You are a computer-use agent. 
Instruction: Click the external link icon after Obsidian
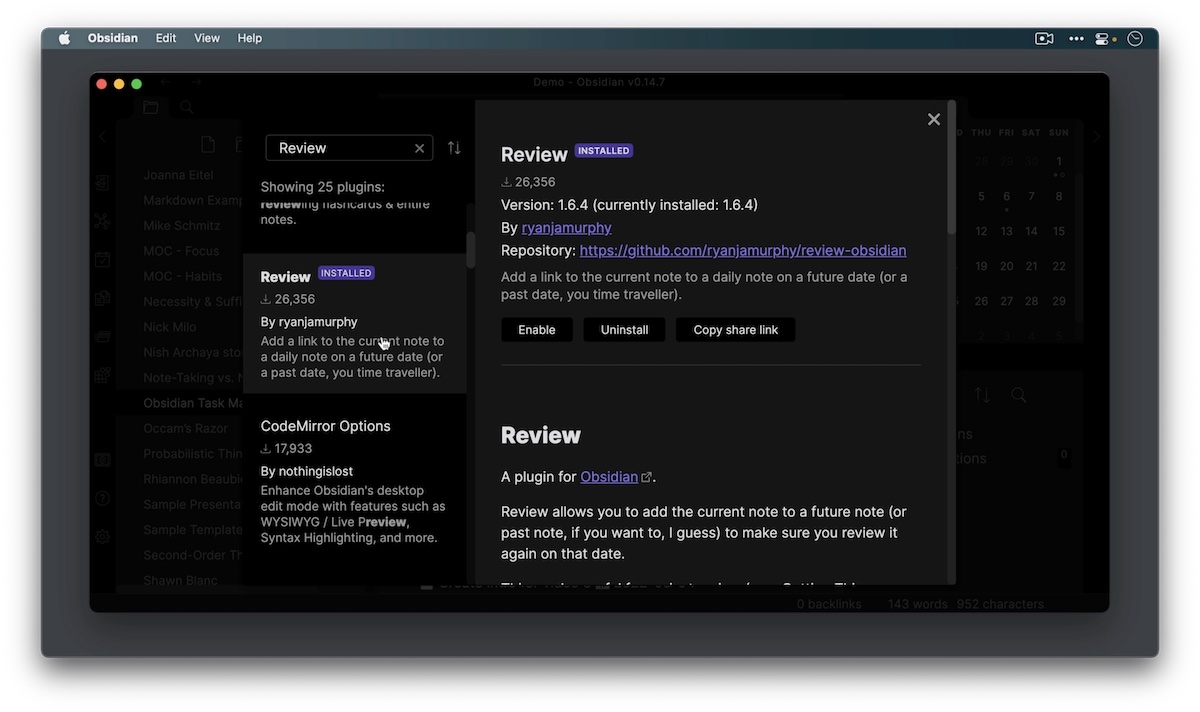pyautogui.click(x=646, y=477)
